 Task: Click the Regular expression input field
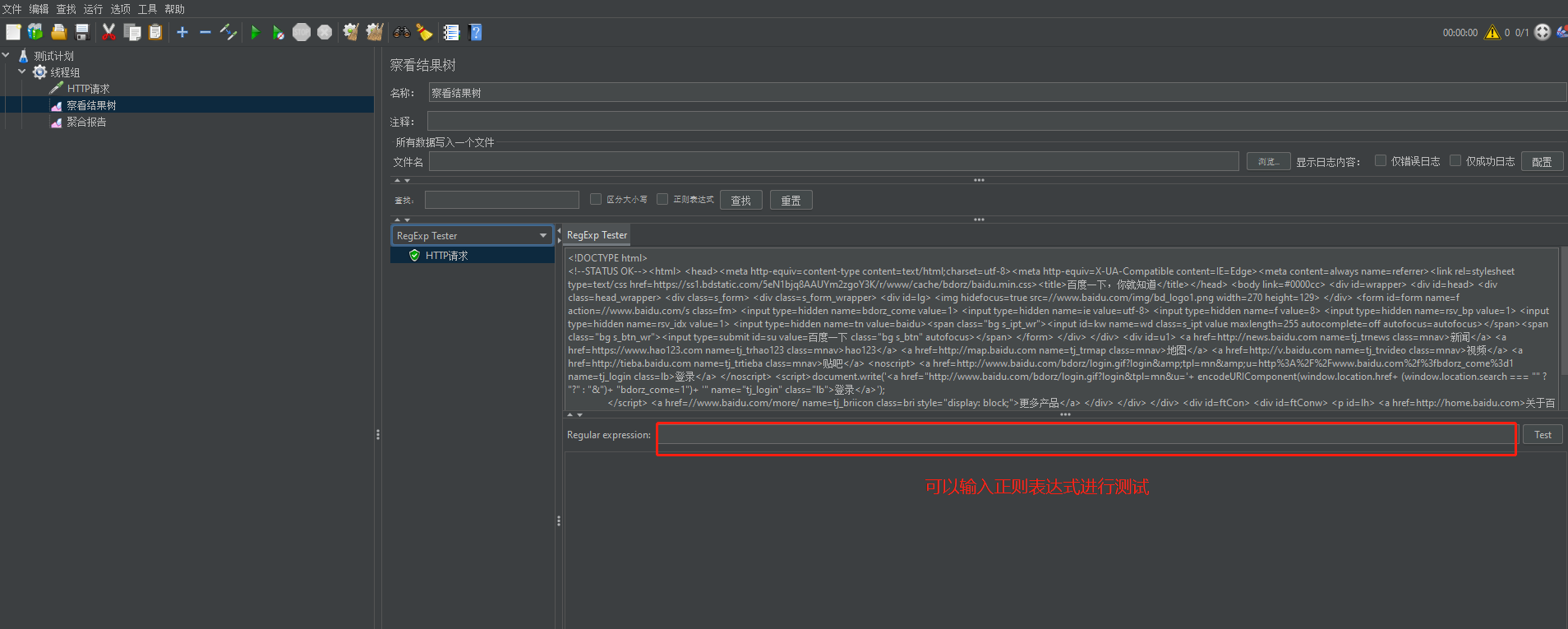[1086, 435]
